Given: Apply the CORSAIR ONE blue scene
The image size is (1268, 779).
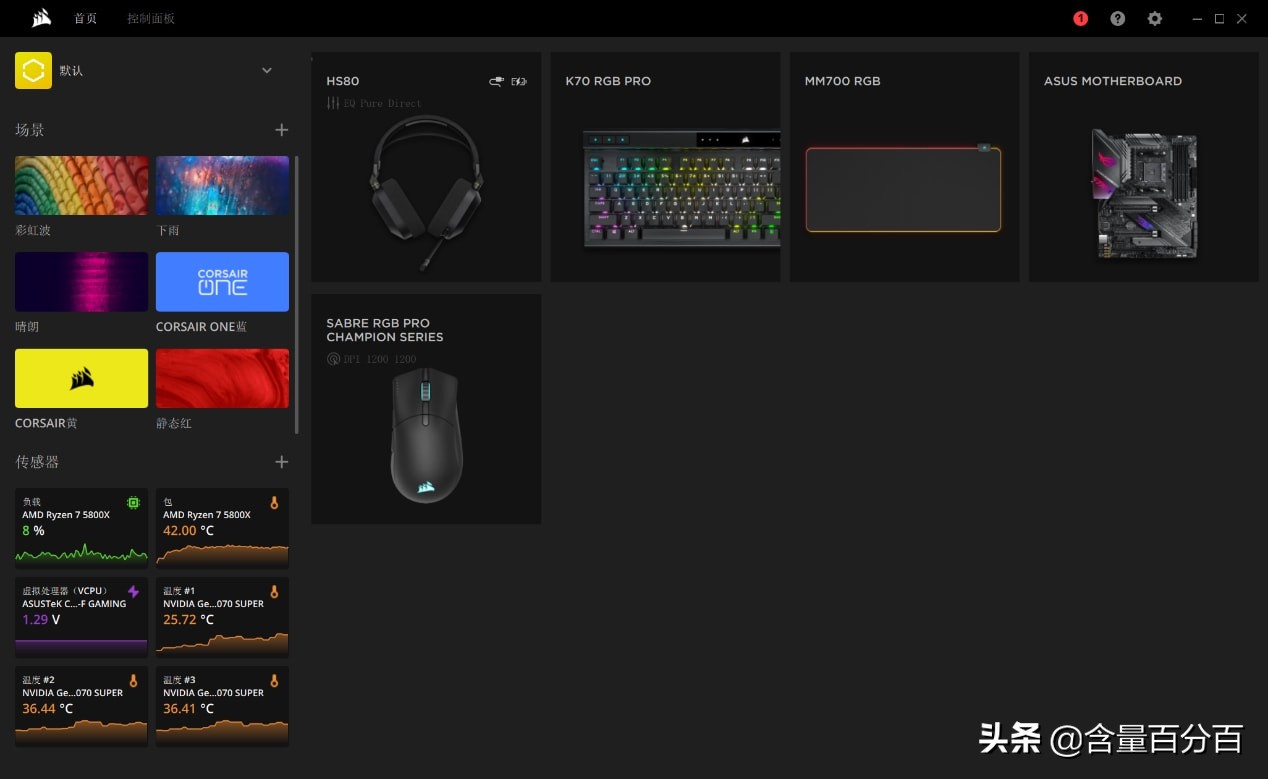Looking at the screenshot, I should [222, 282].
